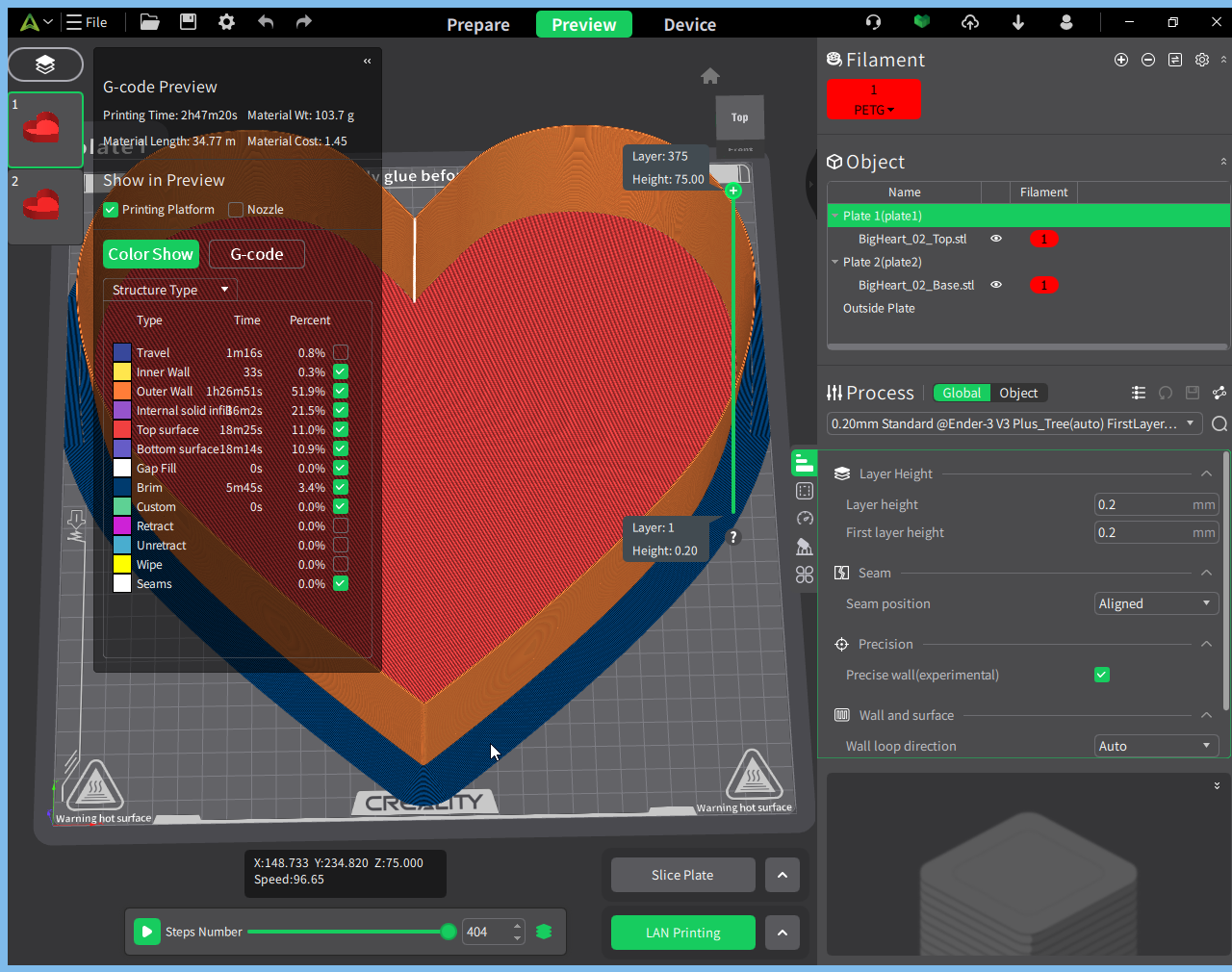This screenshot has height=972, width=1232.
Task: Enable the Travel structure type checkbox
Action: [x=341, y=352]
